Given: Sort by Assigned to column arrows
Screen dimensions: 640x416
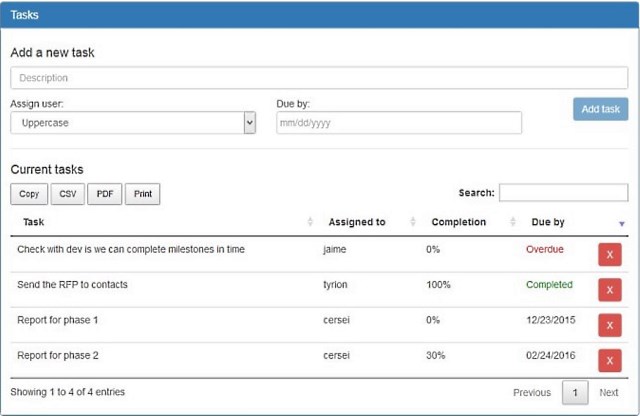Looking at the screenshot, I should [x=413, y=222].
